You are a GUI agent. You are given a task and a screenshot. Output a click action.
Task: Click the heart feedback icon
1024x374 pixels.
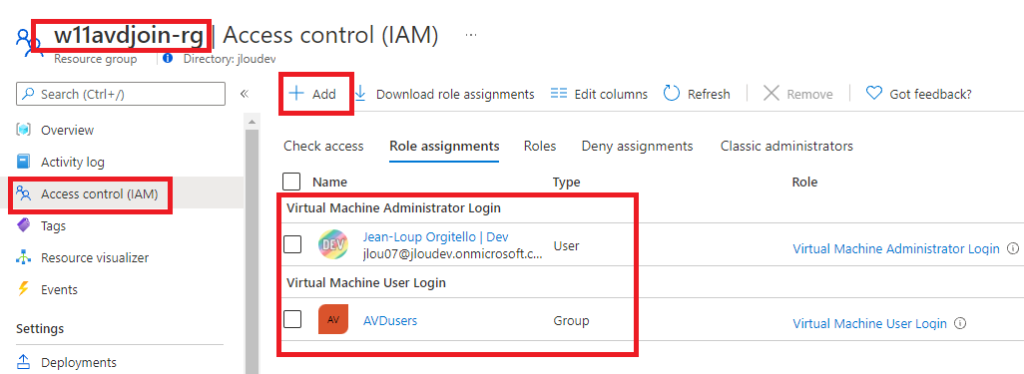[x=874, y=94]
